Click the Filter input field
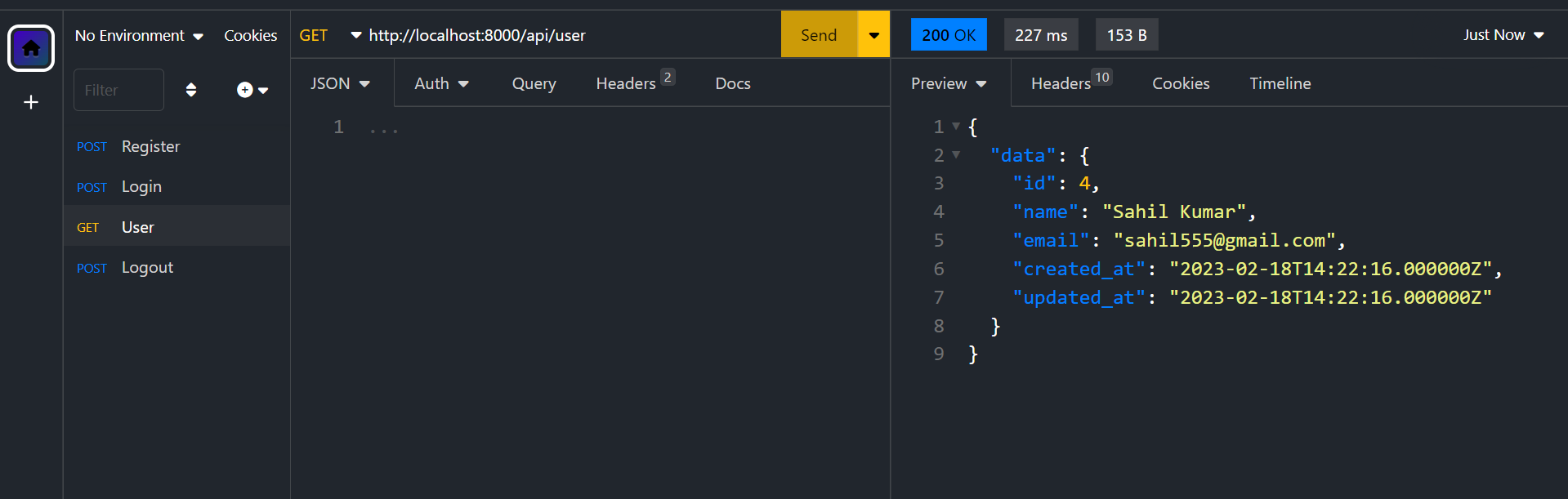The width and height of the screenshot is (1568, 499). click(118, 90)
